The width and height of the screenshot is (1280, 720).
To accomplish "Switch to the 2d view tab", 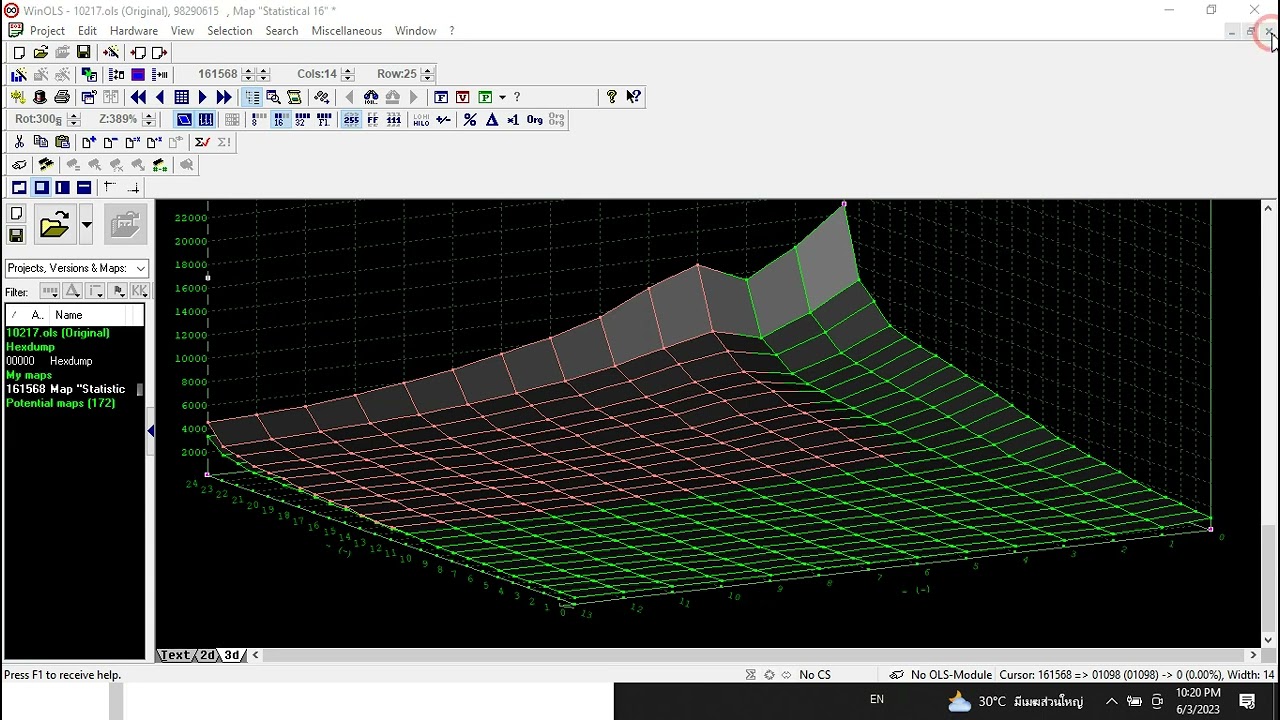I will tap(207, 655).
